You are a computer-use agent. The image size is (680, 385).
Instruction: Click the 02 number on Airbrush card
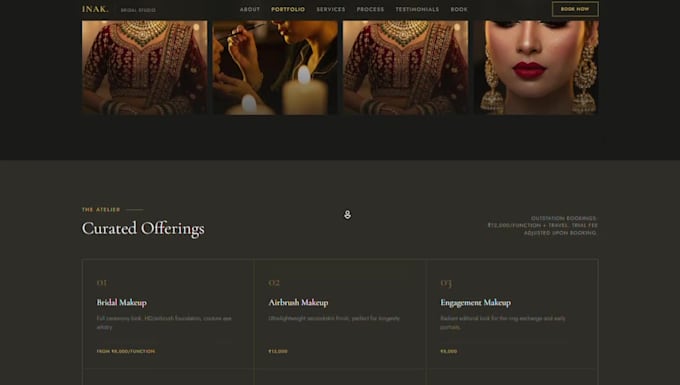274,283
